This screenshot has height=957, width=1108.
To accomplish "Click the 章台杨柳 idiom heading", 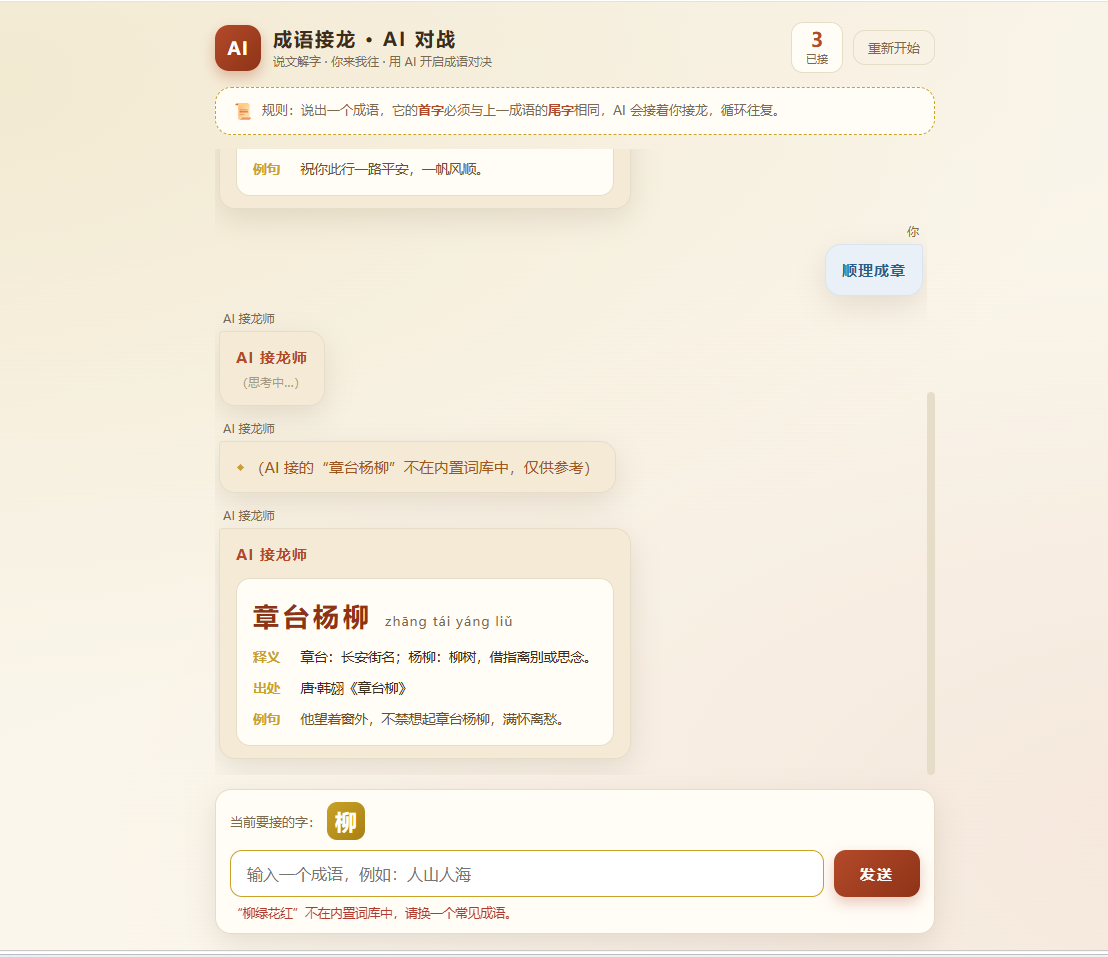I will [x=311, y=617].
